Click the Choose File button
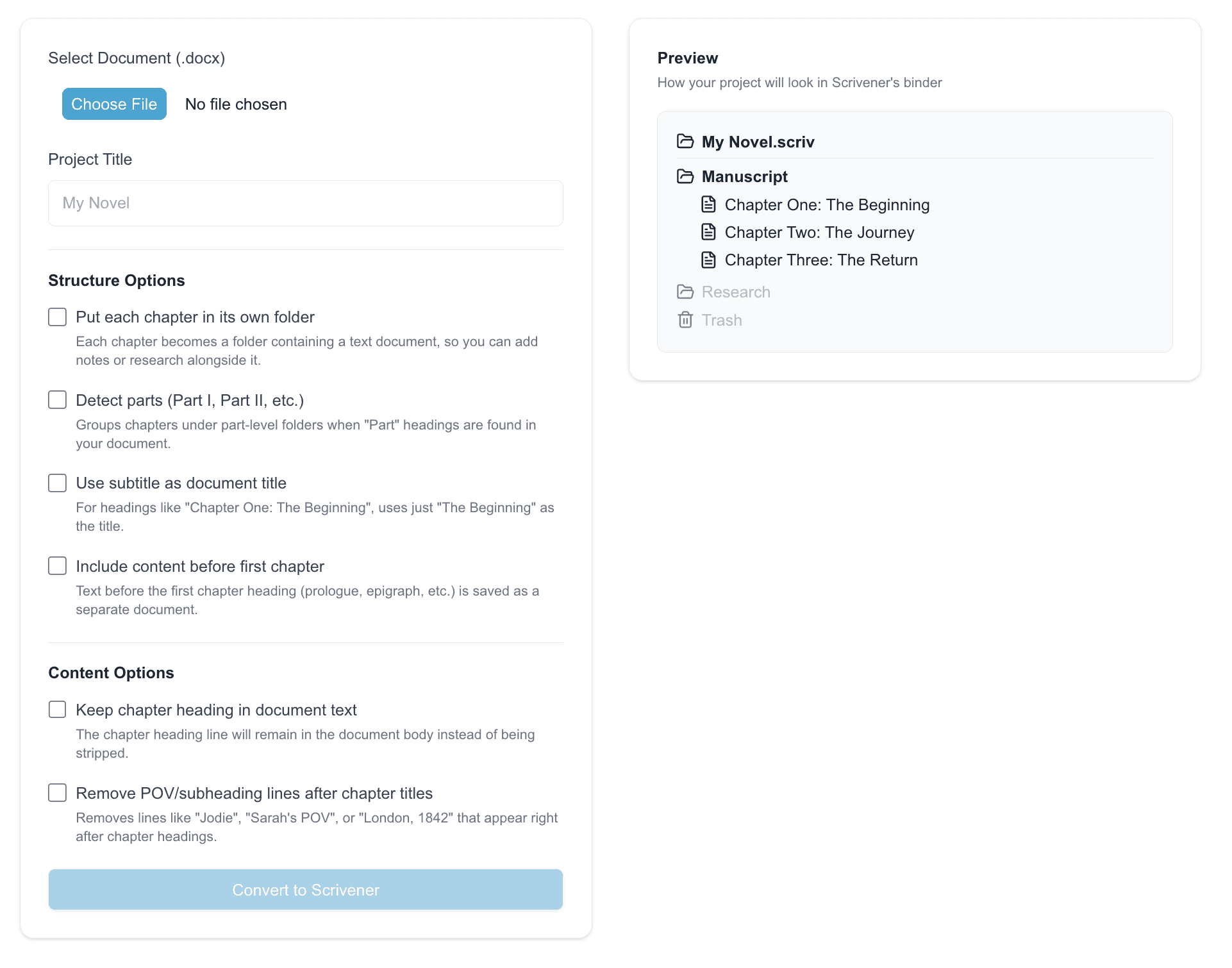This screenshot has width=1232, height=968. [114, 104]
